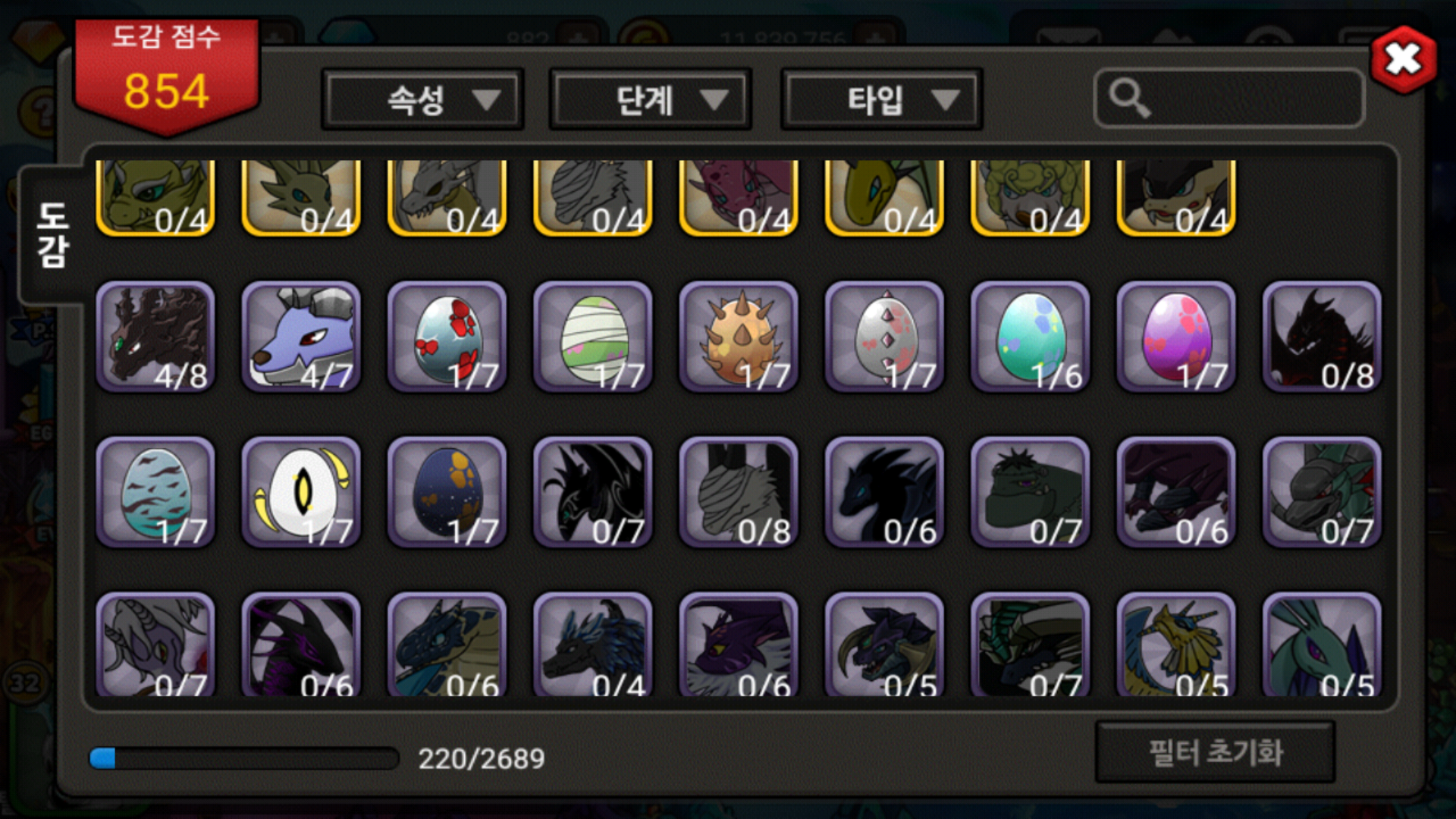Select the white eye egg 1/7 entry

pos(301,492)
